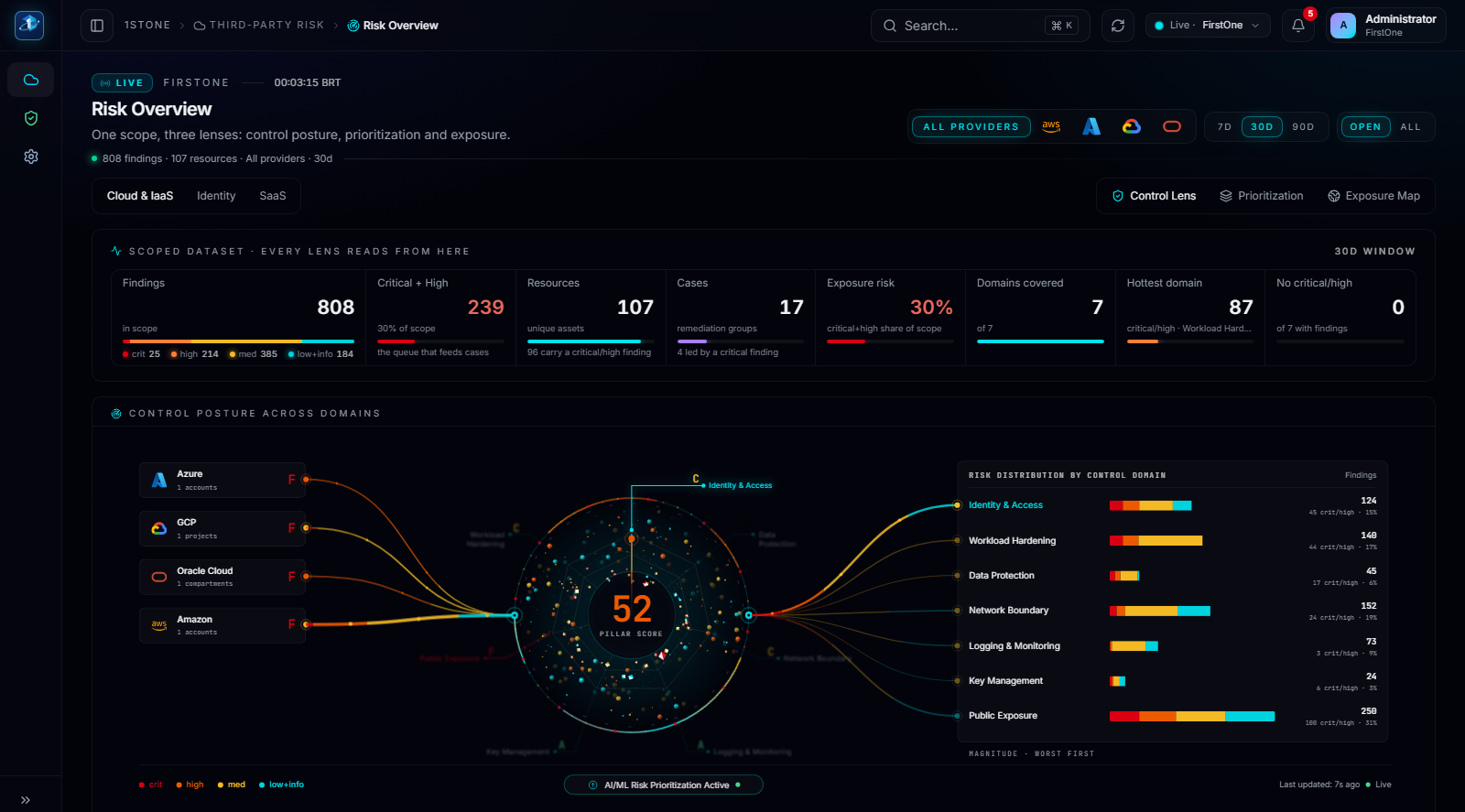Click the Logging & Monitoring domain row
The image size is (1465, 812).
(1173, 647)
